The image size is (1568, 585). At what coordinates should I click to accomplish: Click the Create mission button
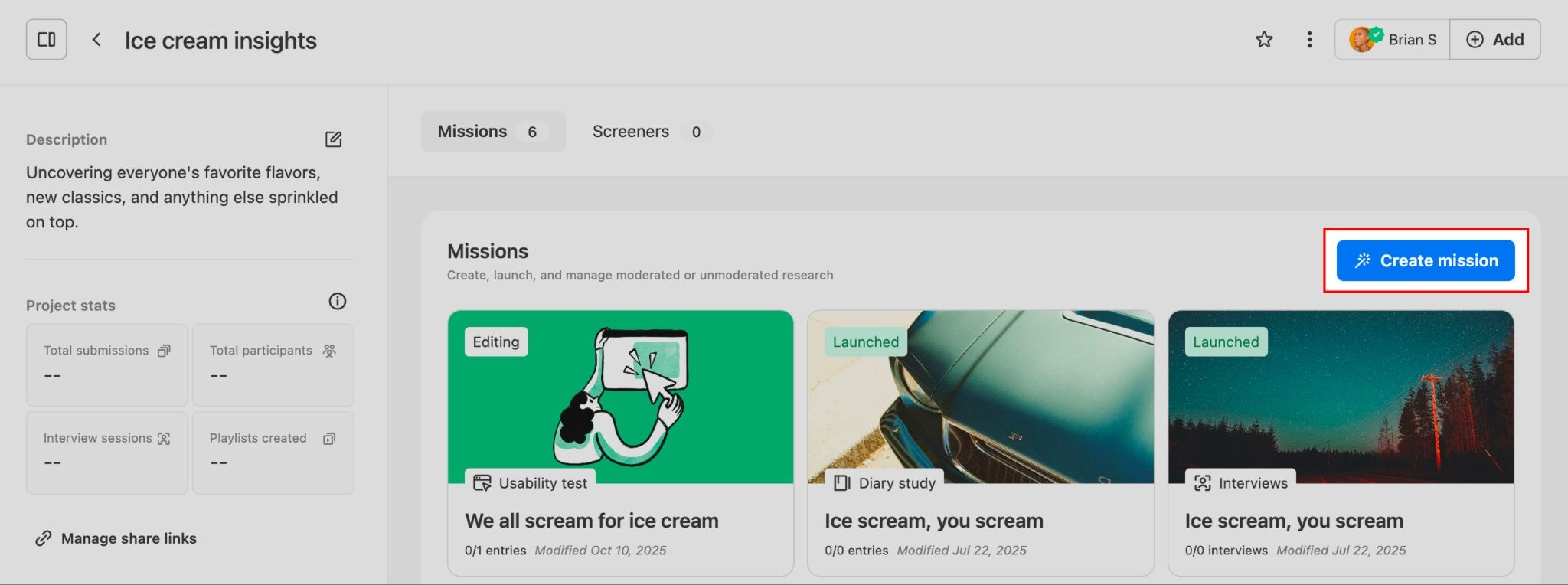[1425, 260]
